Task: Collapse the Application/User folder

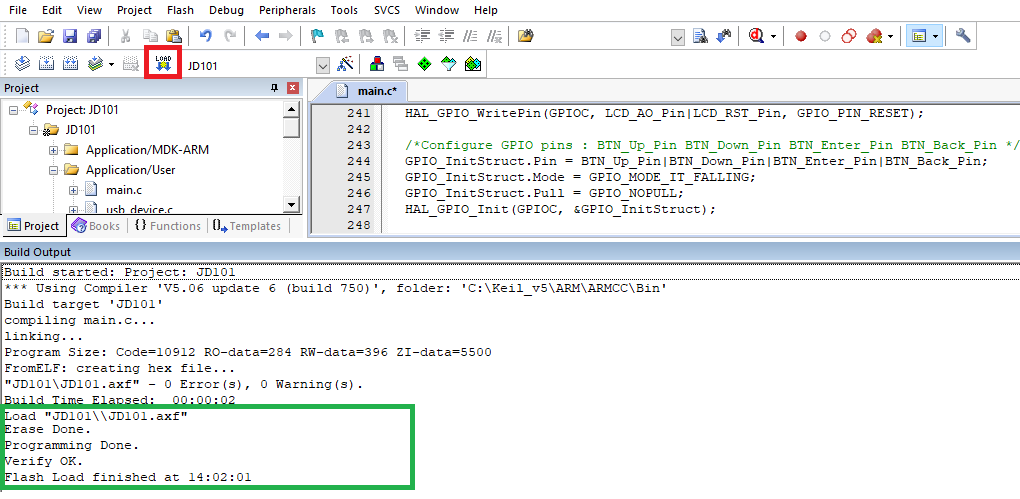Action: (53, 170)
